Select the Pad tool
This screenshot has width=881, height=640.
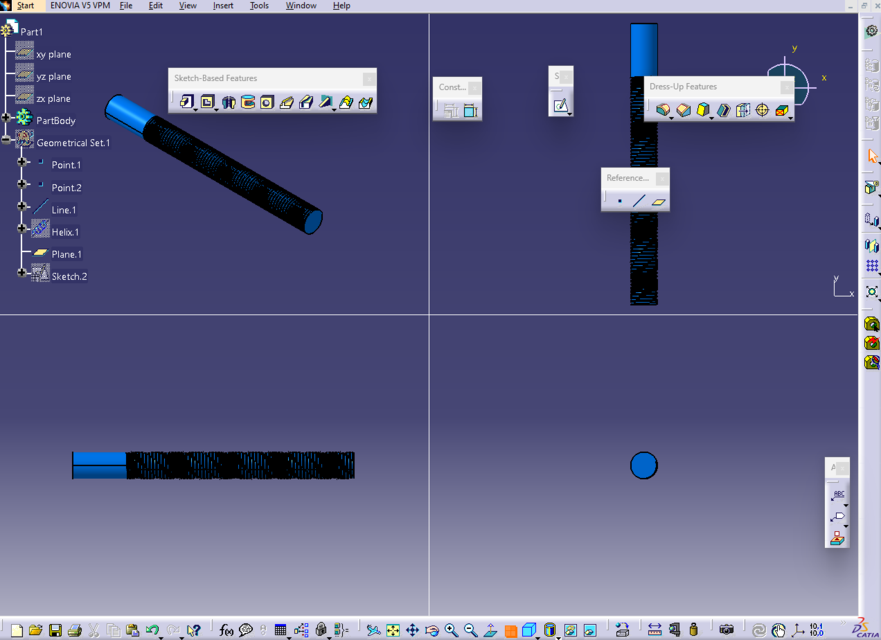pyautogui.click(x=188, y=102)
